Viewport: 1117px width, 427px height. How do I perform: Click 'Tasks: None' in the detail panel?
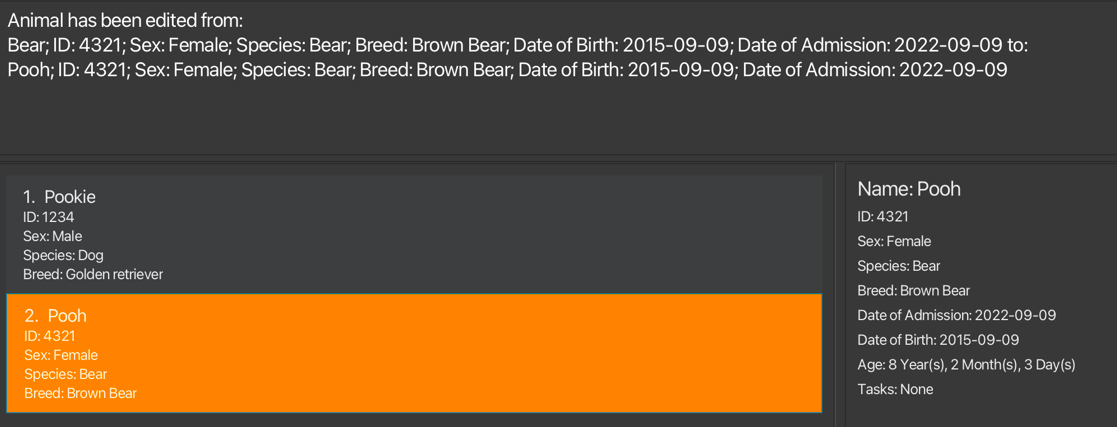pos(895,389)
